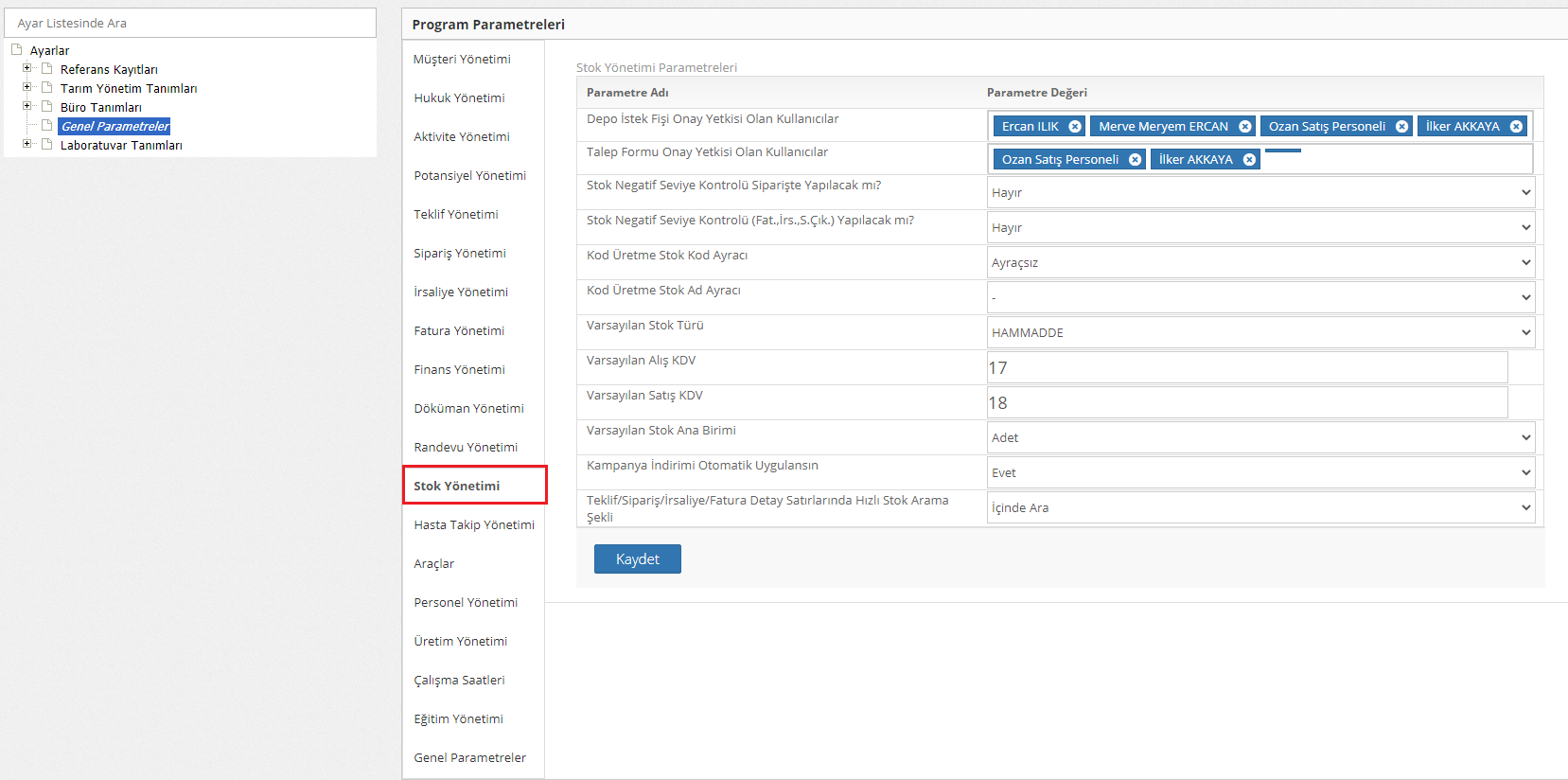This screenshot has width=1568, height=780.
Task: Open Varsayılan Stok Türü dropdown
Action: 1260,332
